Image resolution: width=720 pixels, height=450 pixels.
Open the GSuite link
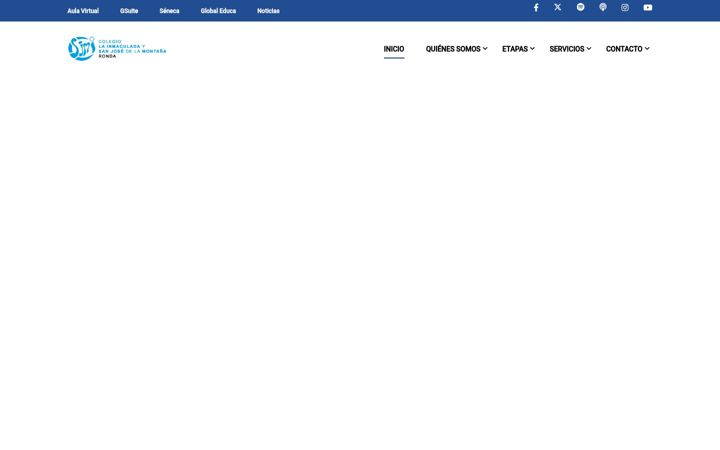click(129, 11)
